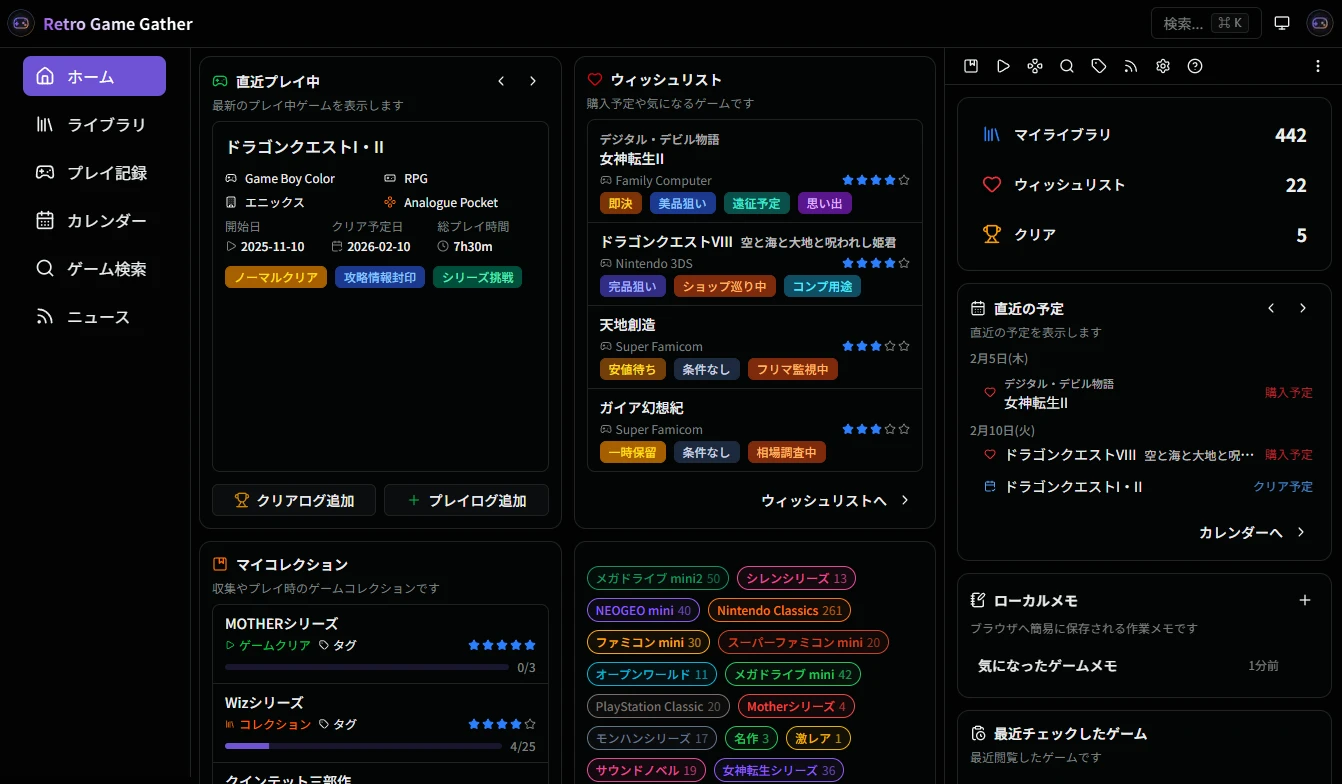Select the メガドライブ mini2 tag chip
The height and width of the screenshot is (784, 1342).
pyautogui.click(x=657, y=578)
